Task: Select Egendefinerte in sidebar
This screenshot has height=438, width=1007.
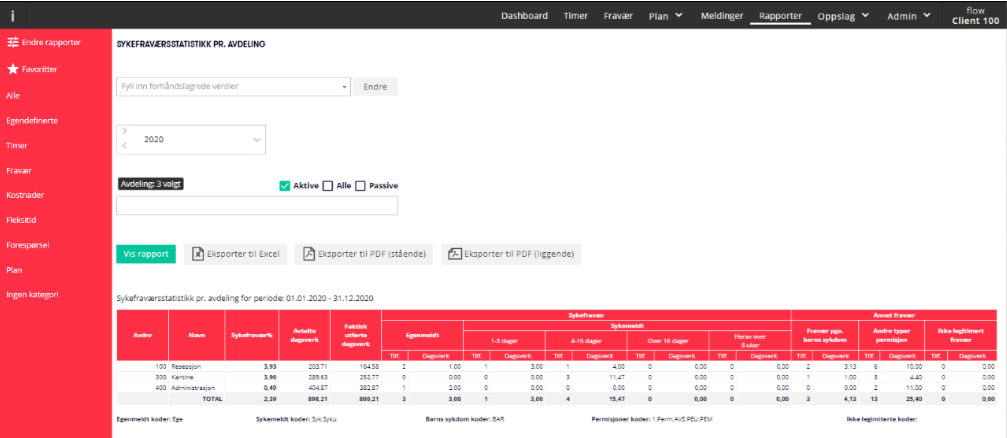Action: (x=32, y=120)
